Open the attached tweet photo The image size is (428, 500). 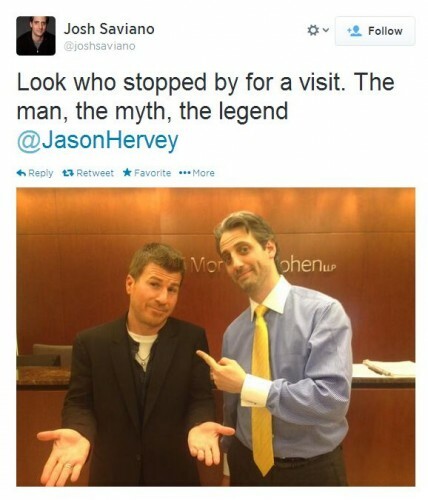216,337
